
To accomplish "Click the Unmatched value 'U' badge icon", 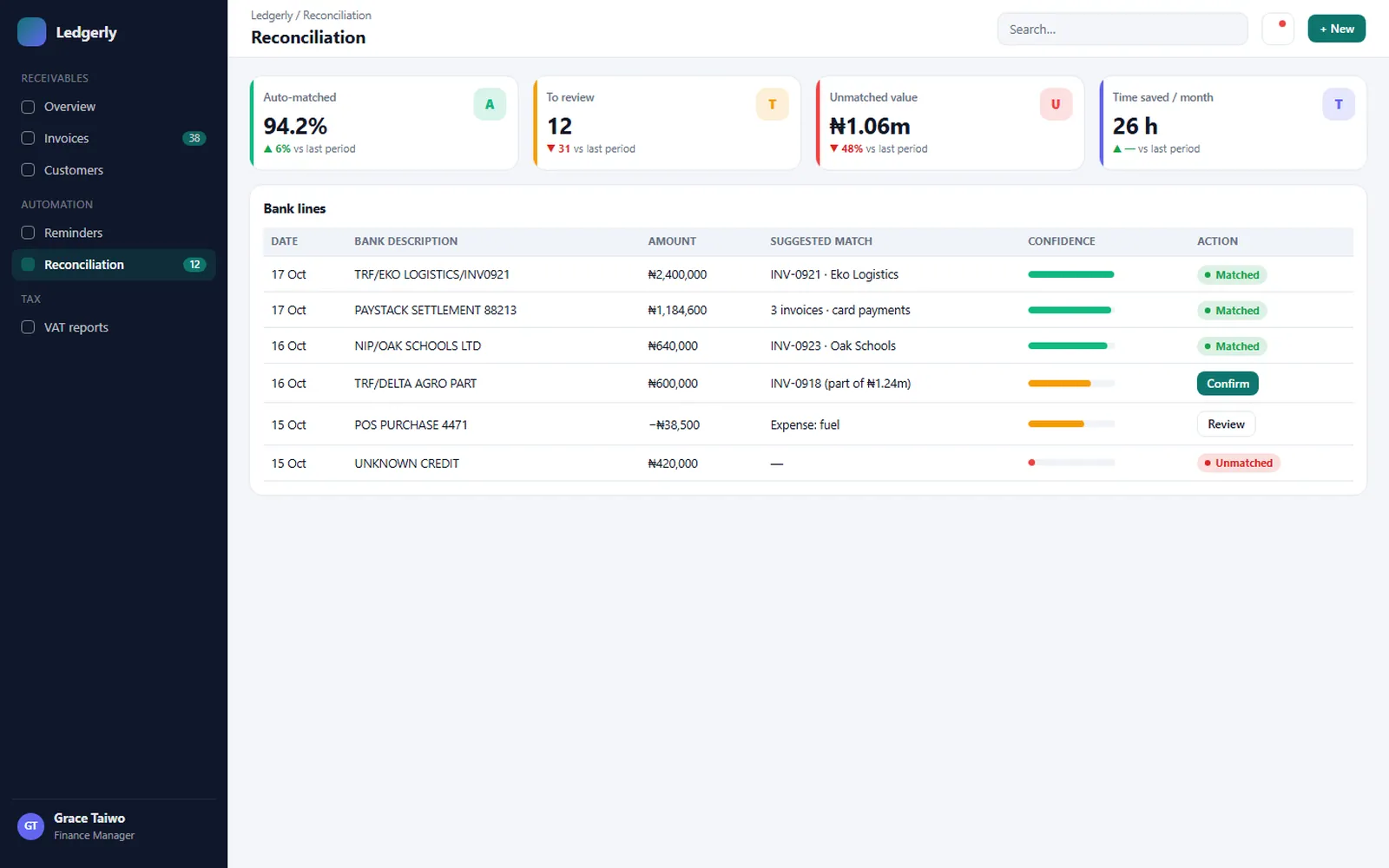I will [x=1056, y=104].
